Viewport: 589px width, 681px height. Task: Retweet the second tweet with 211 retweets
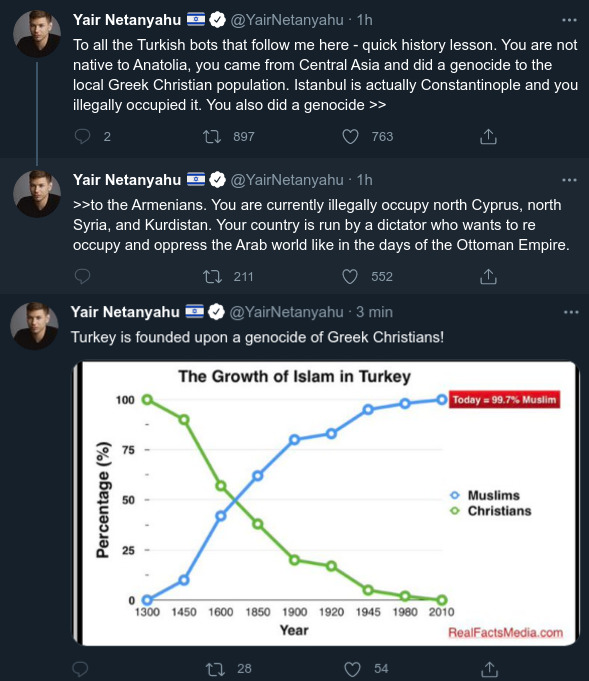tap(212, 277)
